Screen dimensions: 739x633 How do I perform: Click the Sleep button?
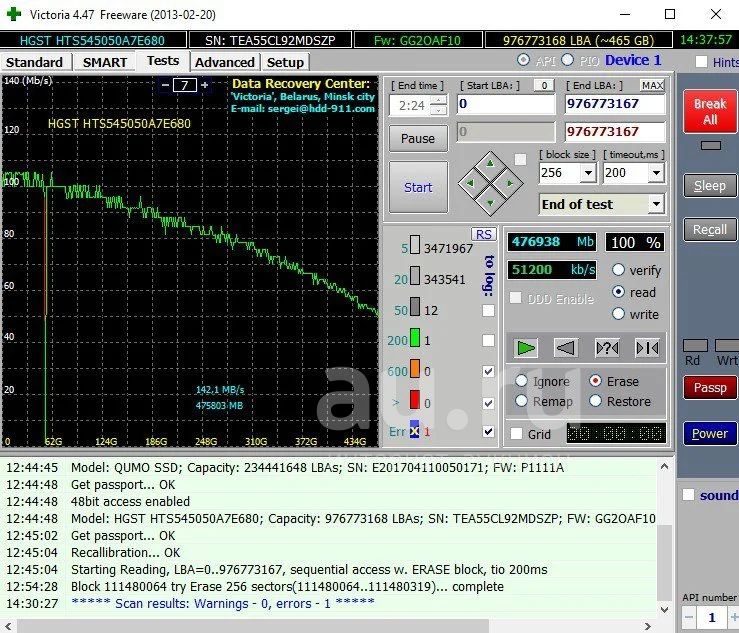pyautogui.click(x=710, y=186)
